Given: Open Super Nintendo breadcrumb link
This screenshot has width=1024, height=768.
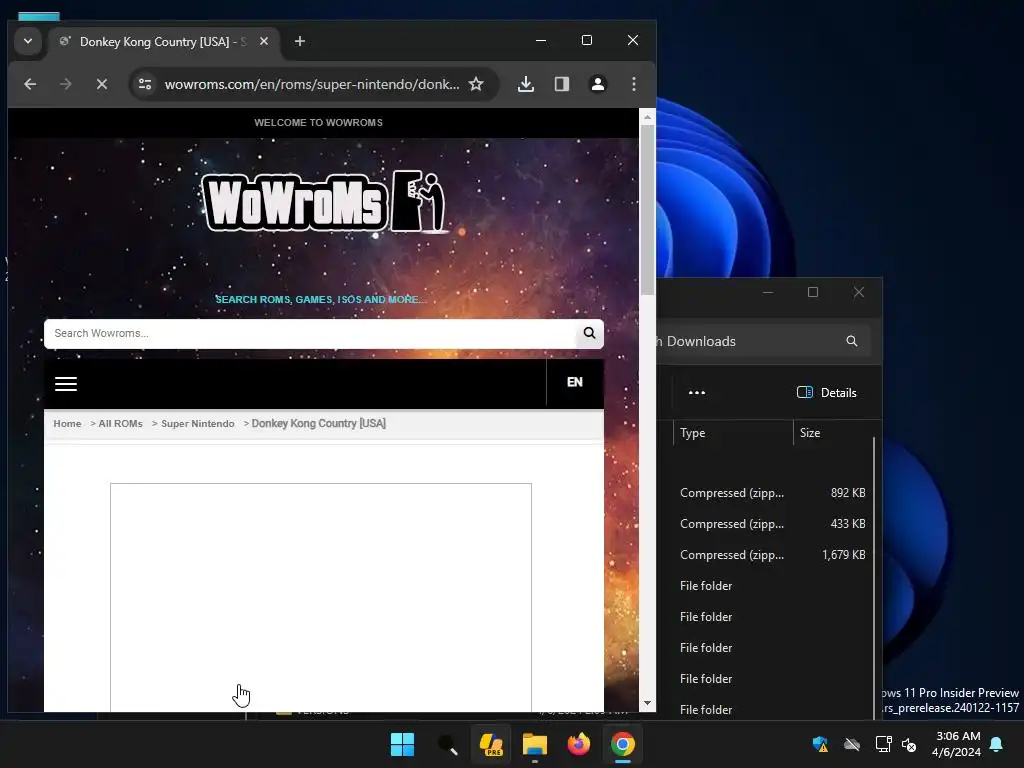Looking at the screenshot, I should 197,424.
